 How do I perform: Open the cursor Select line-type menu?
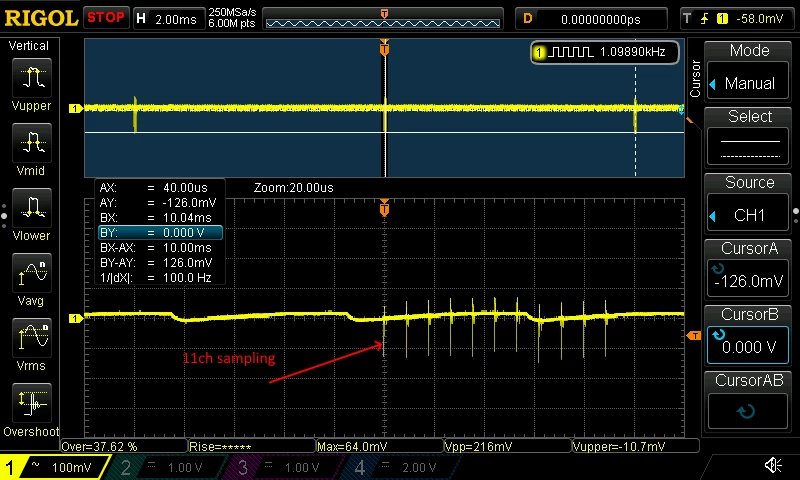click(747, 148)
